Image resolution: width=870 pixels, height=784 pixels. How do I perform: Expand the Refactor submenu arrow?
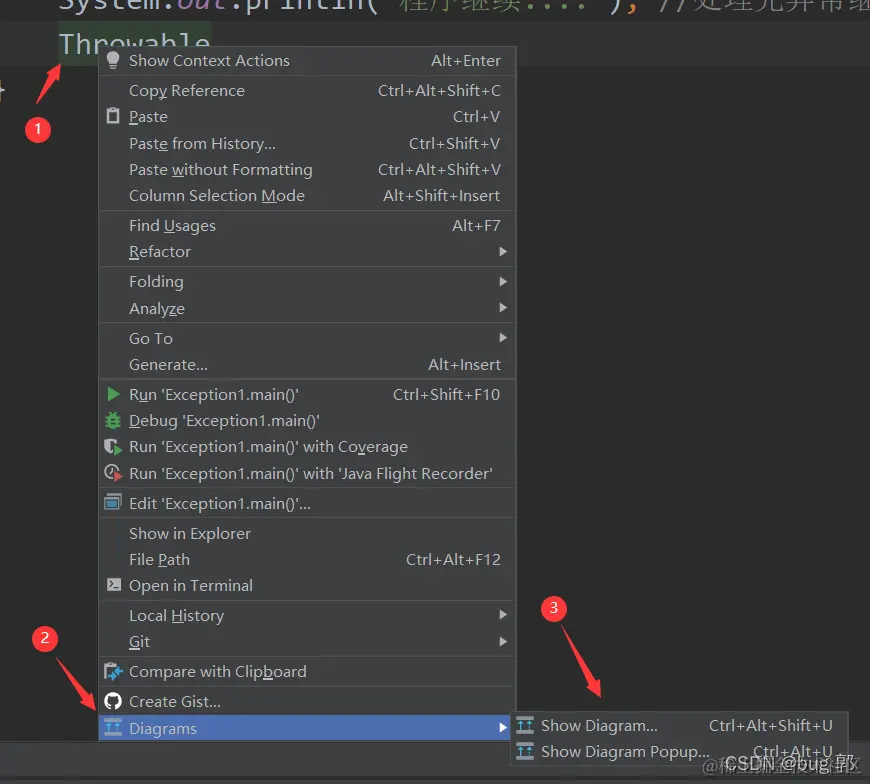click(503, 251)
